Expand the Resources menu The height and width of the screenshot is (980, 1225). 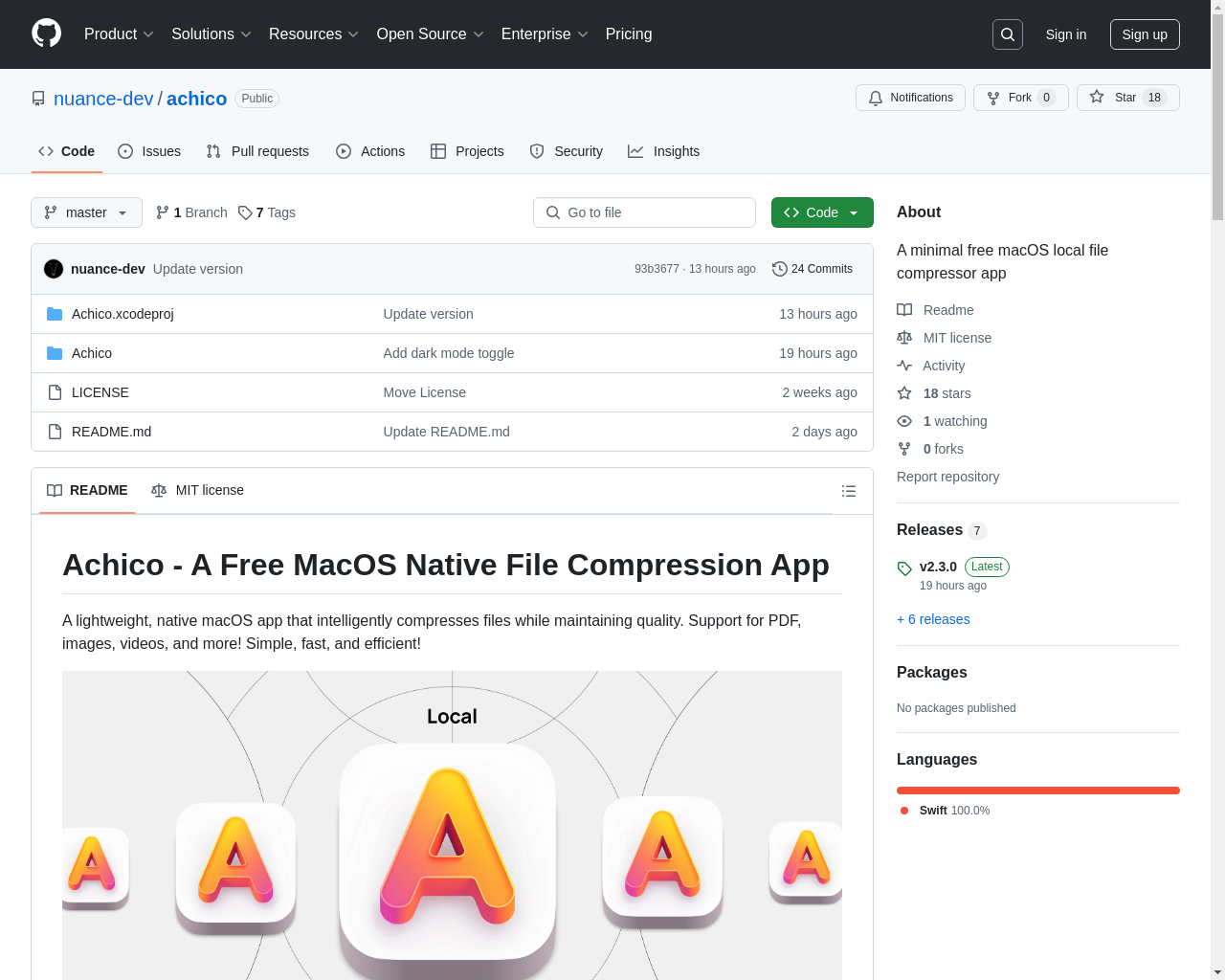314,34
